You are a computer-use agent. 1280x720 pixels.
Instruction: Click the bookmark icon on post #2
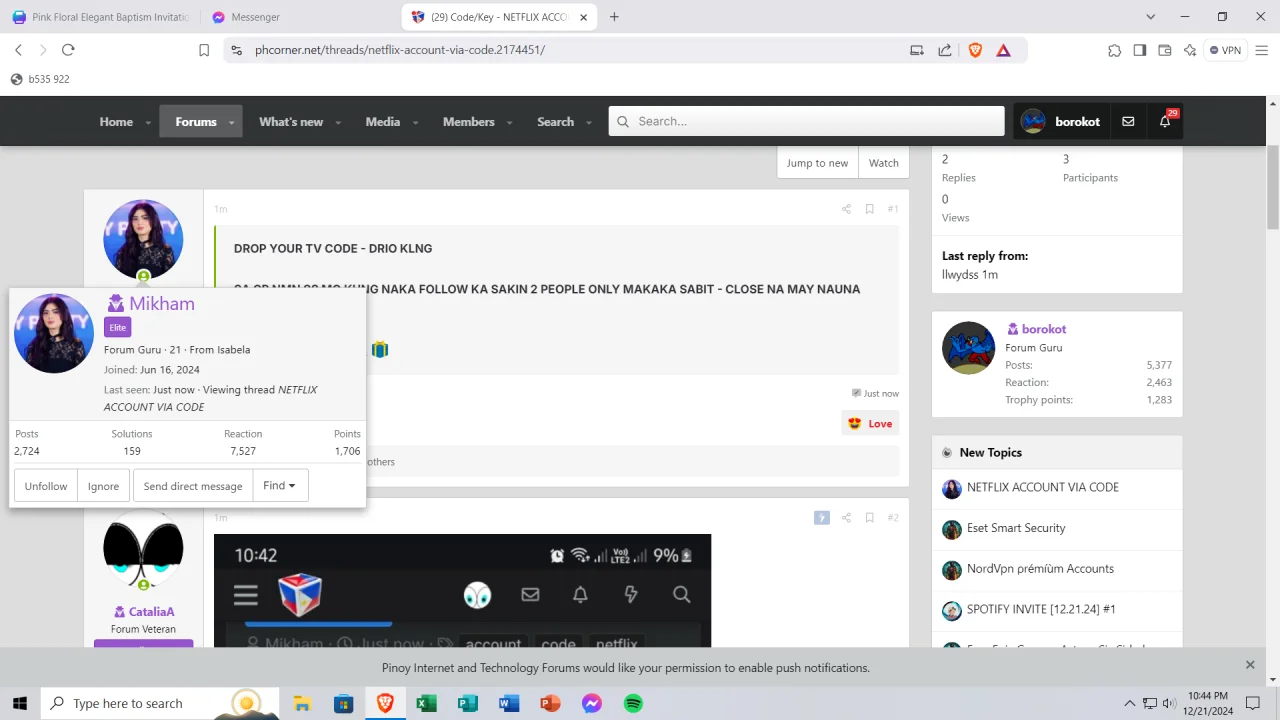[x=869, y=517]
